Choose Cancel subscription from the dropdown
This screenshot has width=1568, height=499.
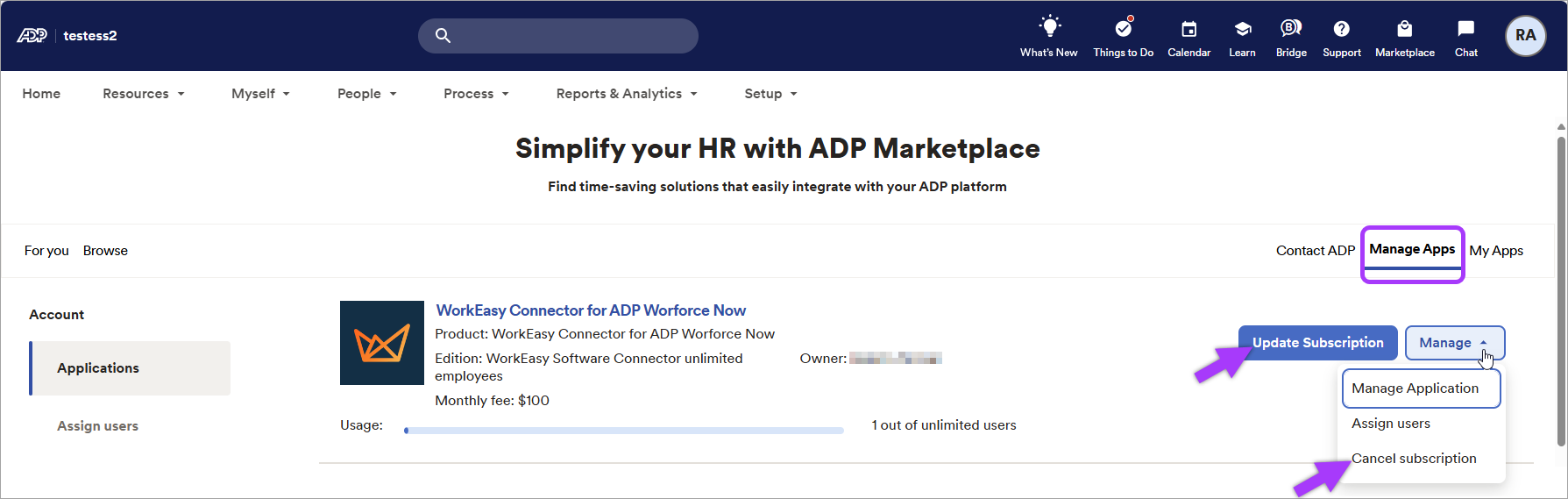coord(1414,459)
